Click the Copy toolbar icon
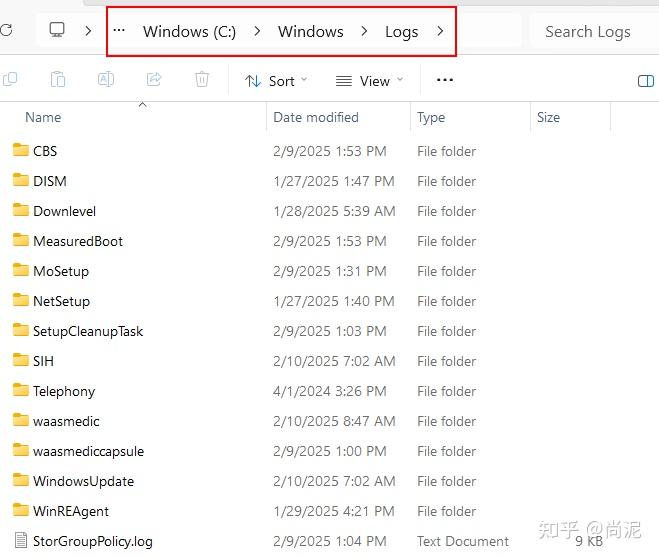This screenshot has height=558, width=659. tap(10, 79)
